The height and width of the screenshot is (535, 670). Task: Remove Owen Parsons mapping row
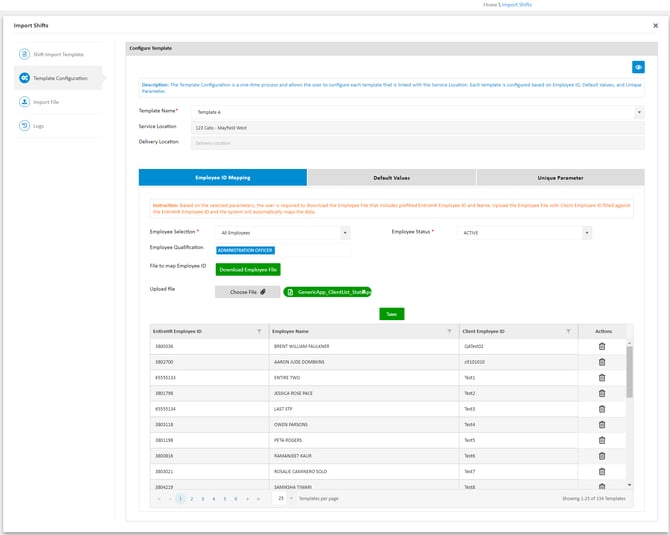pyautogui.click(x=602, y=424)
